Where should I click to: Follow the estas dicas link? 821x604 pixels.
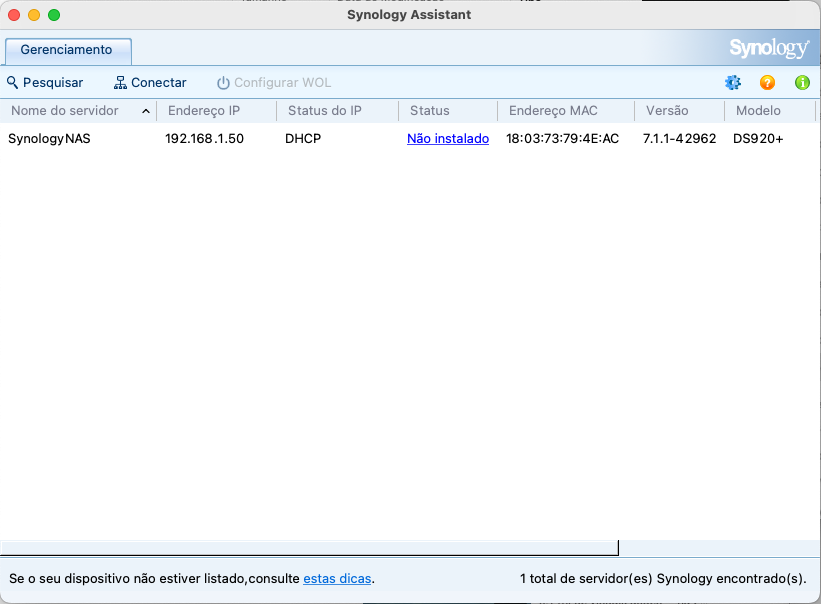tap(337, 579)
